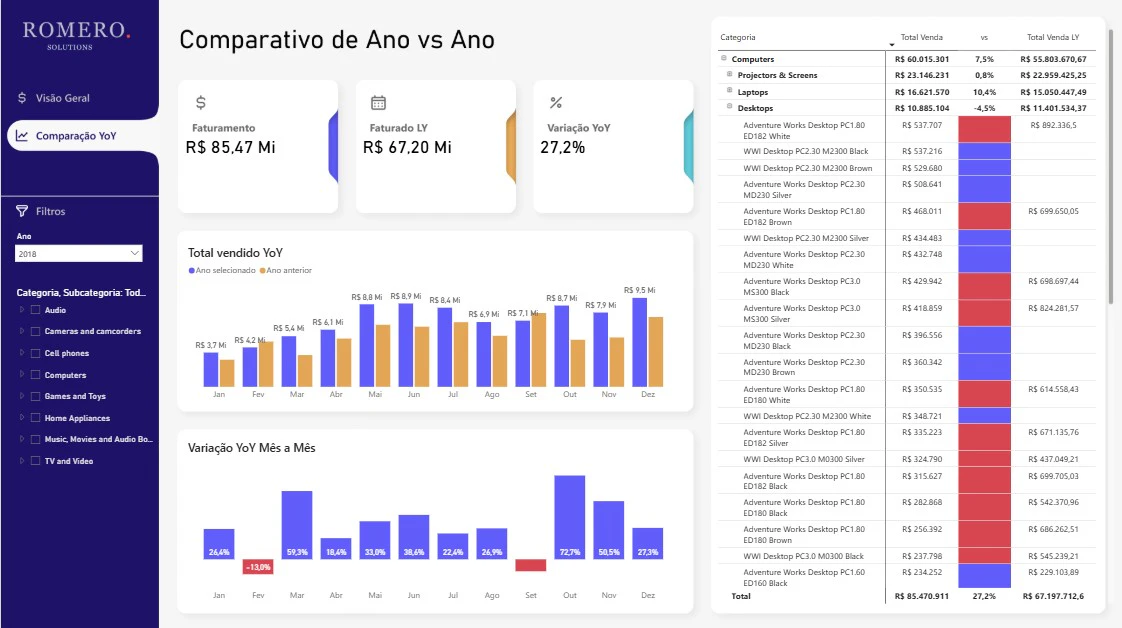The width and height of the screenshot is (1122, 628).
Task: Check the Audio category checkbox
Action: pyautogui.click(x=35, y=310)
